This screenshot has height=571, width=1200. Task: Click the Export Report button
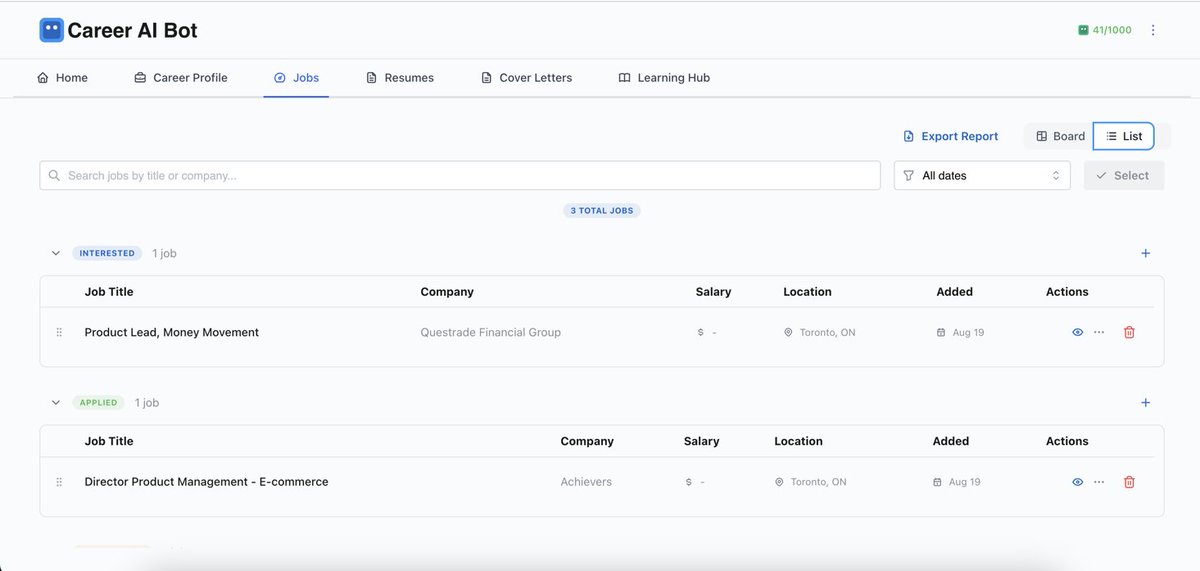(x=951, y=136)
